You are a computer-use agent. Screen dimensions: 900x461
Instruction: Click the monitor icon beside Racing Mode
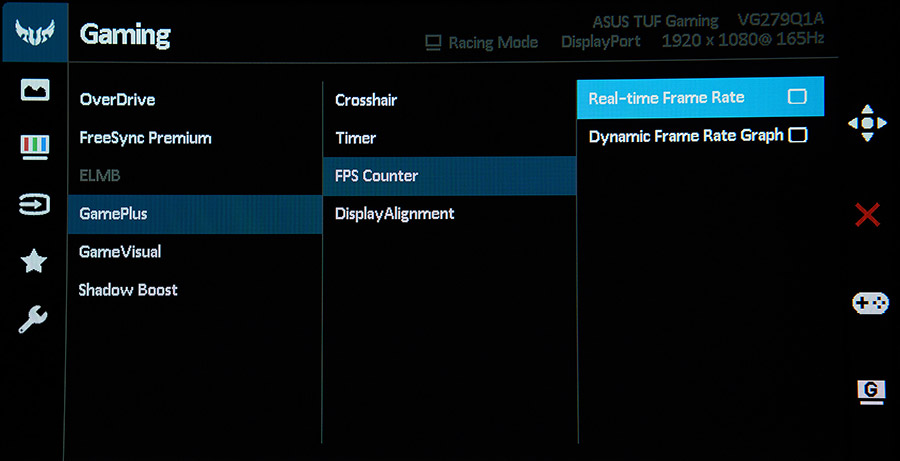433,43
